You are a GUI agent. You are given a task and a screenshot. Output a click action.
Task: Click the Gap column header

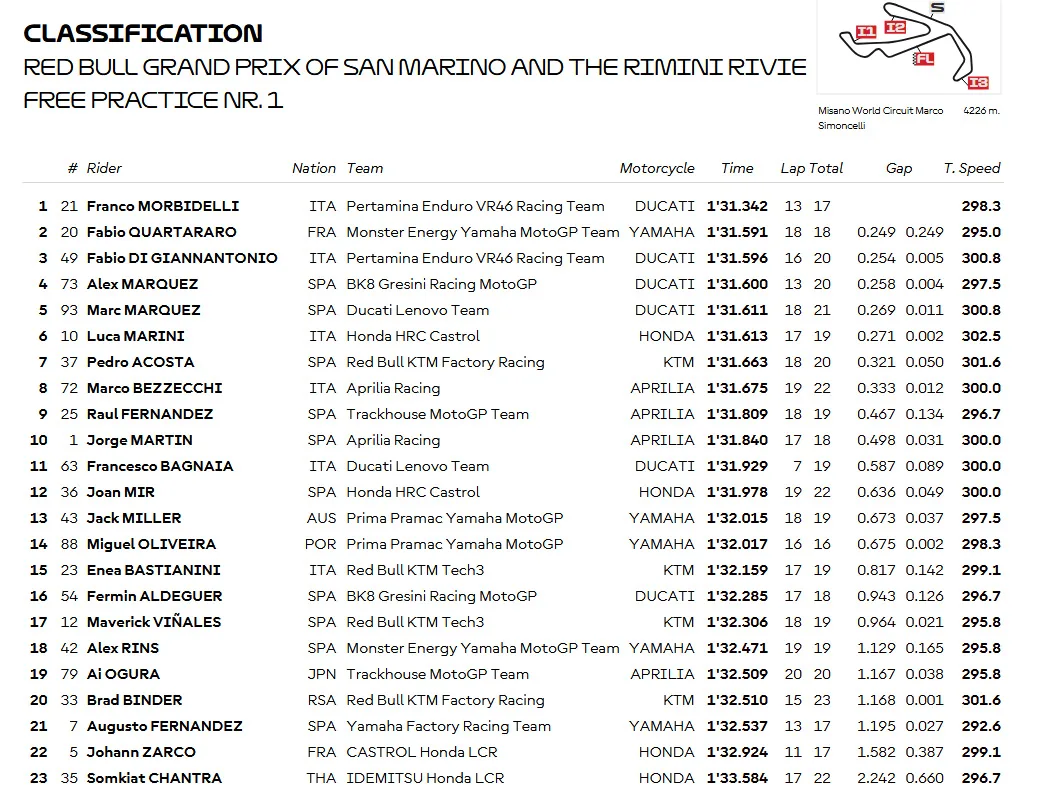coord(899,168)
